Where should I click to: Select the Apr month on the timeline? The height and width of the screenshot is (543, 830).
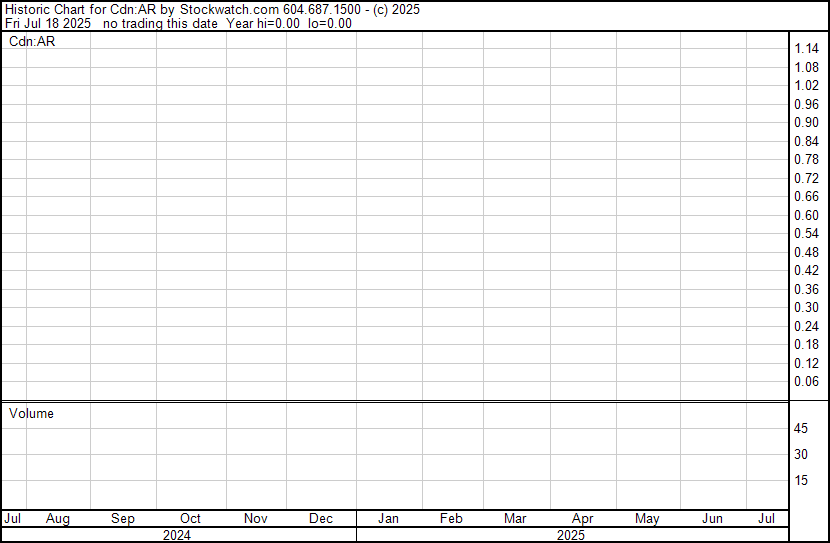pos(582,519)
